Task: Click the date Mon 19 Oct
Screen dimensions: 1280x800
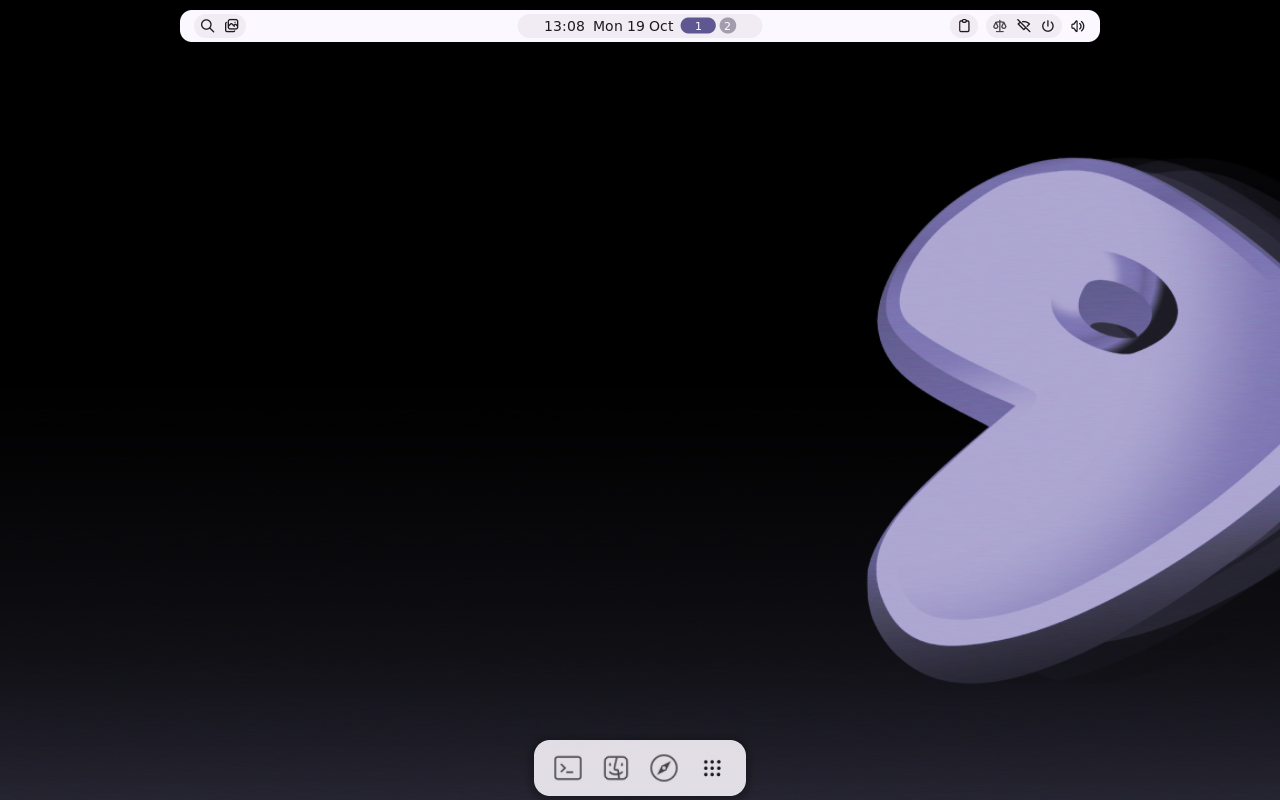Action: (x=633, y=26)
